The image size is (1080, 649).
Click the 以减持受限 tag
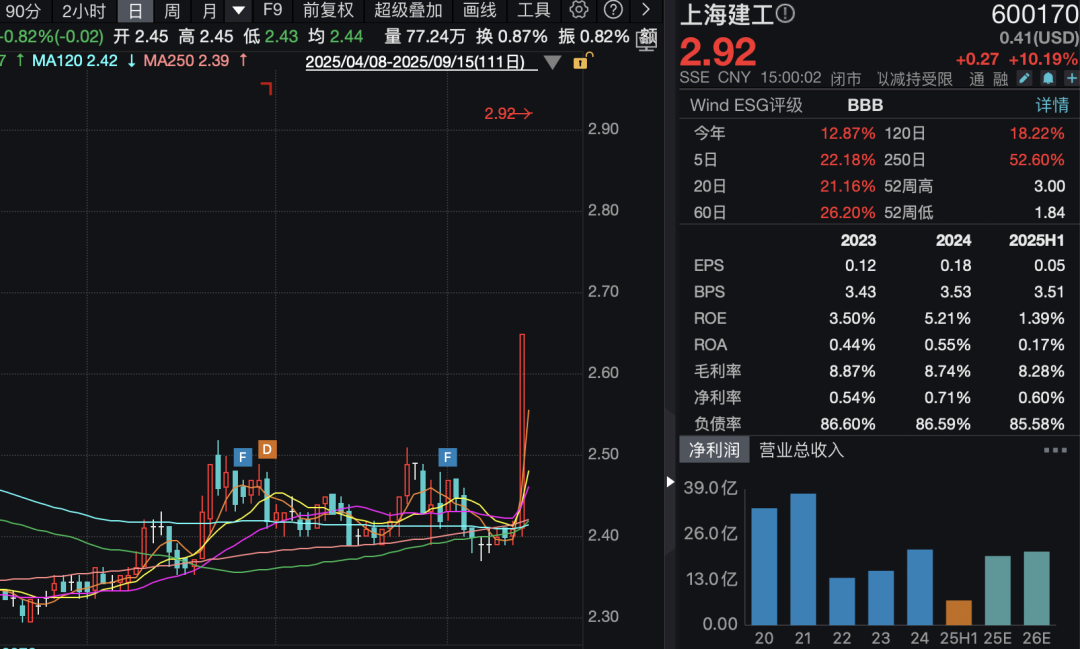pyautogui.click(x=915, y=79)
